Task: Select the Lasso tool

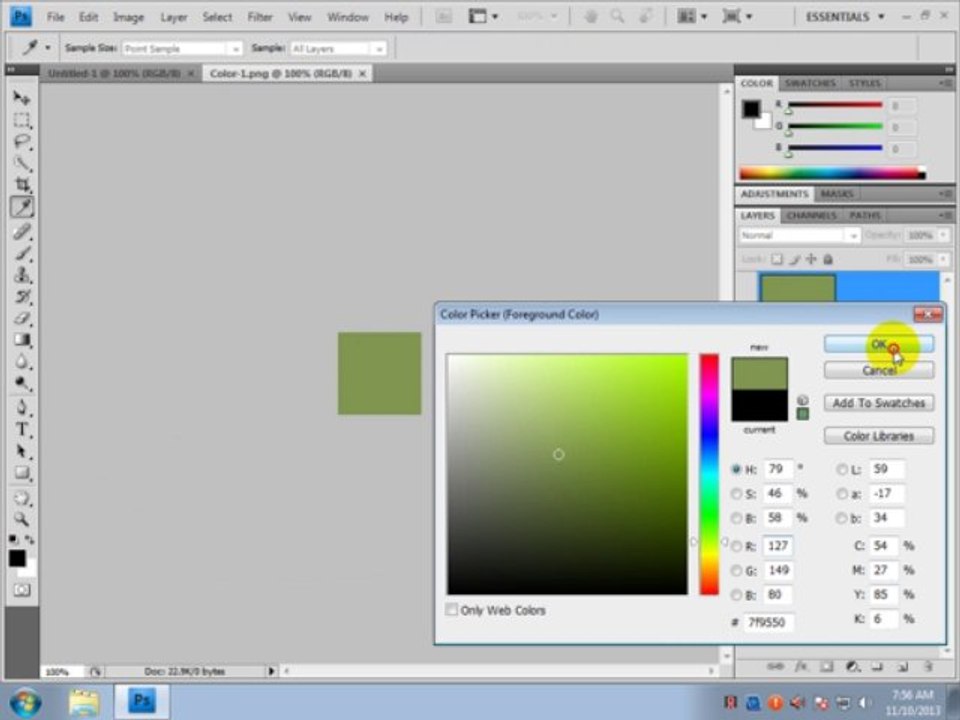Action: tap(21, 141)
